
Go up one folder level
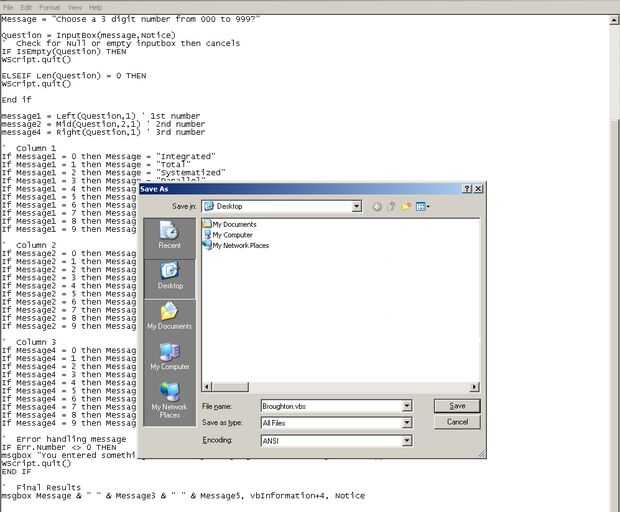(x=391, y=206)
